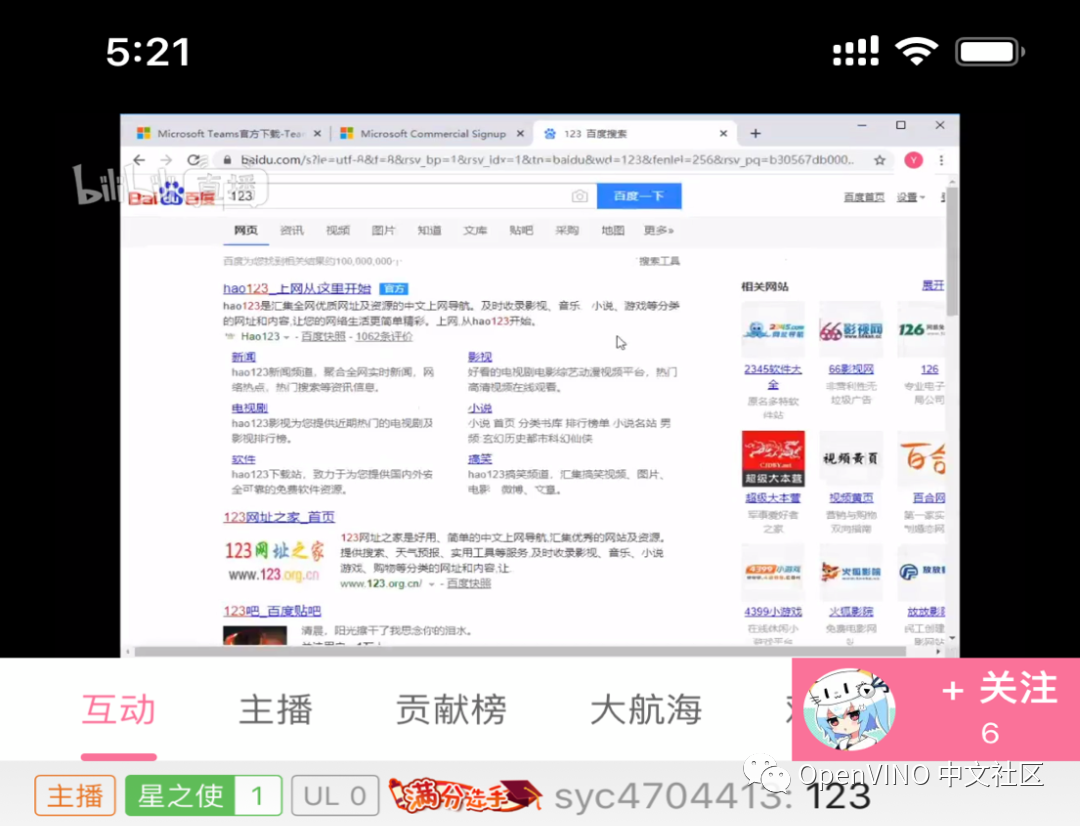The height and width of the screenshot is (826, 1080).
Task: Select the 视频 search tab
Action: tap(338, 230)
